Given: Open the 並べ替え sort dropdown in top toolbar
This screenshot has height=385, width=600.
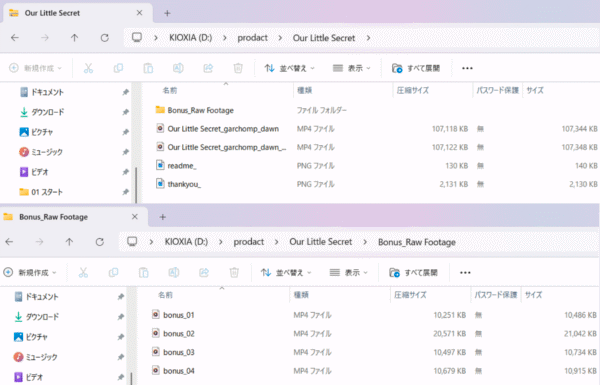Looking at the screenshot, I should click(290, 68).
